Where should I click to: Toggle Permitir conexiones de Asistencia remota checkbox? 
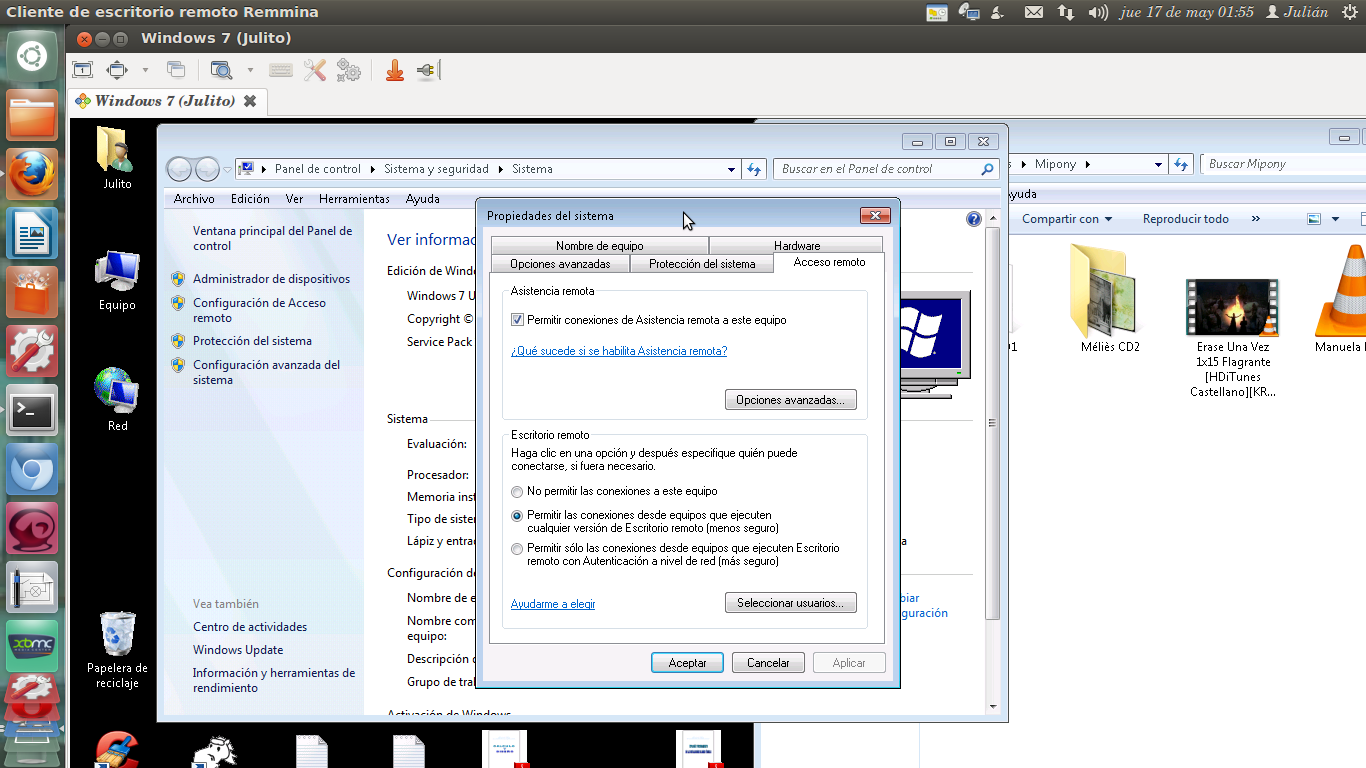tap(517, 320)
